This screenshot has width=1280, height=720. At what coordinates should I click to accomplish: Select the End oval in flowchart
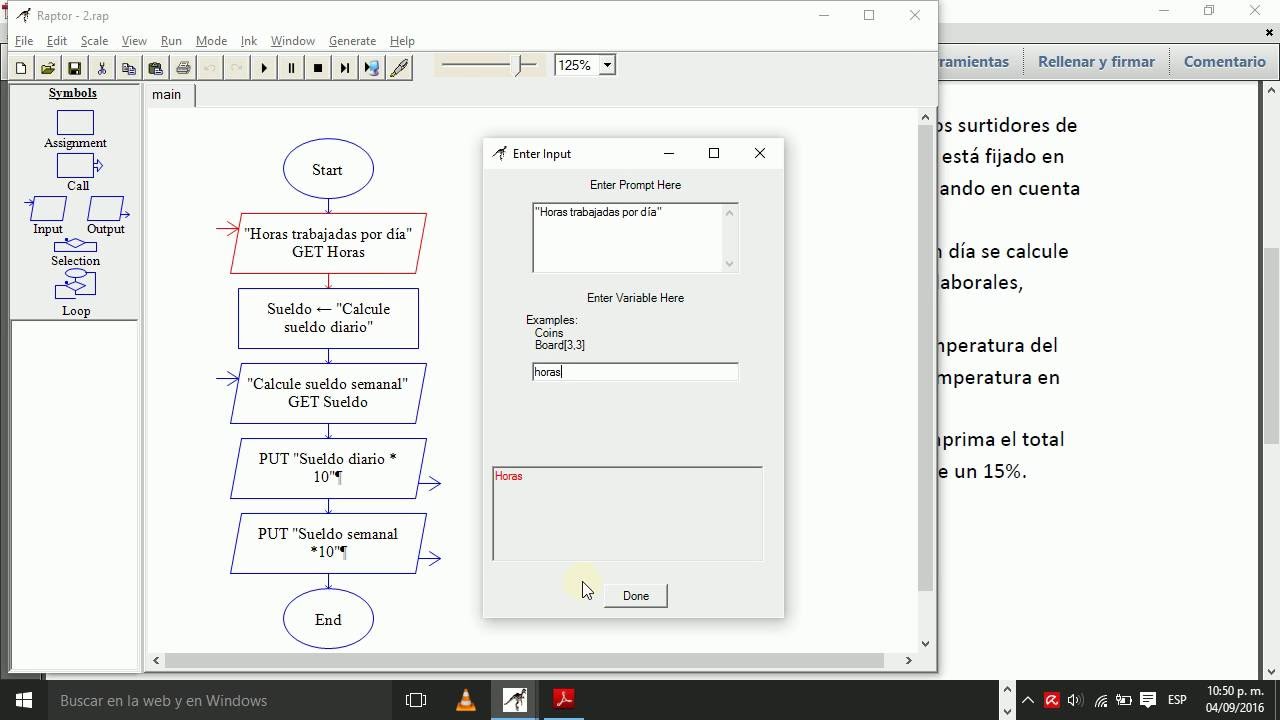(328, 619)
